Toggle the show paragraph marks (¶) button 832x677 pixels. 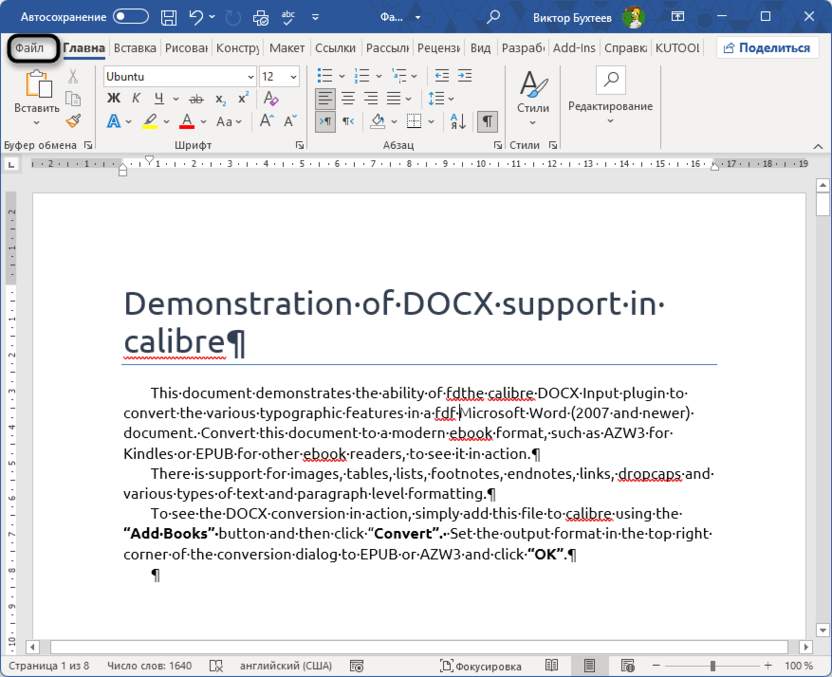click(485, 122)
